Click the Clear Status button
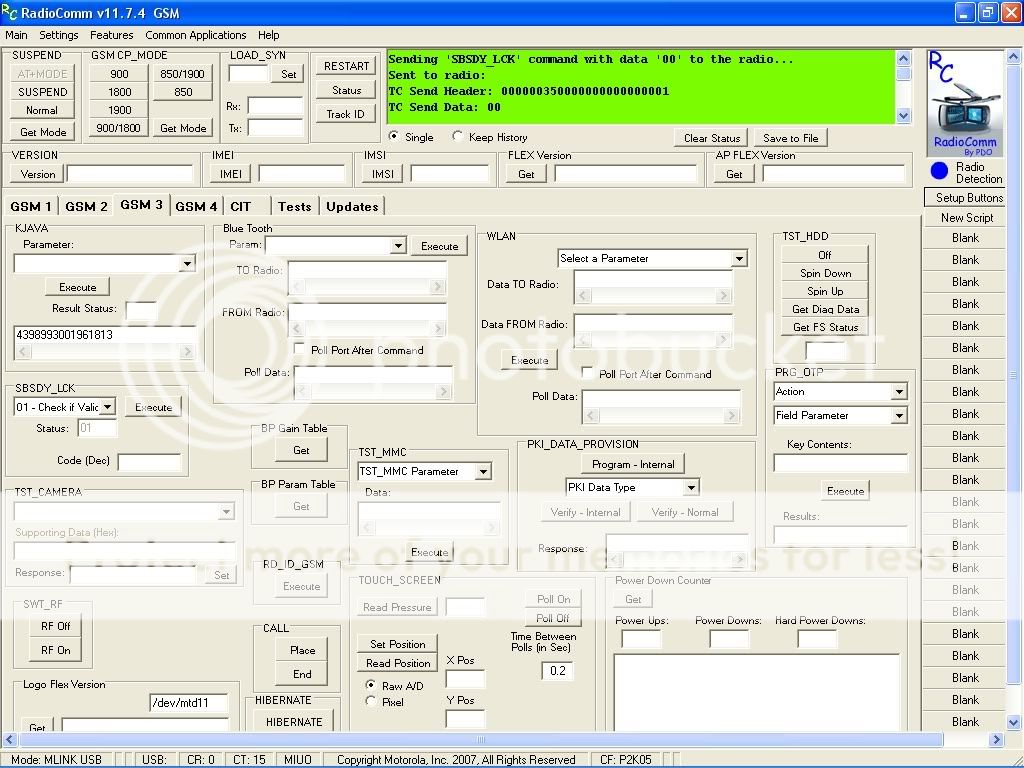This screenshot has width=1024, height=768. (712, 138)
